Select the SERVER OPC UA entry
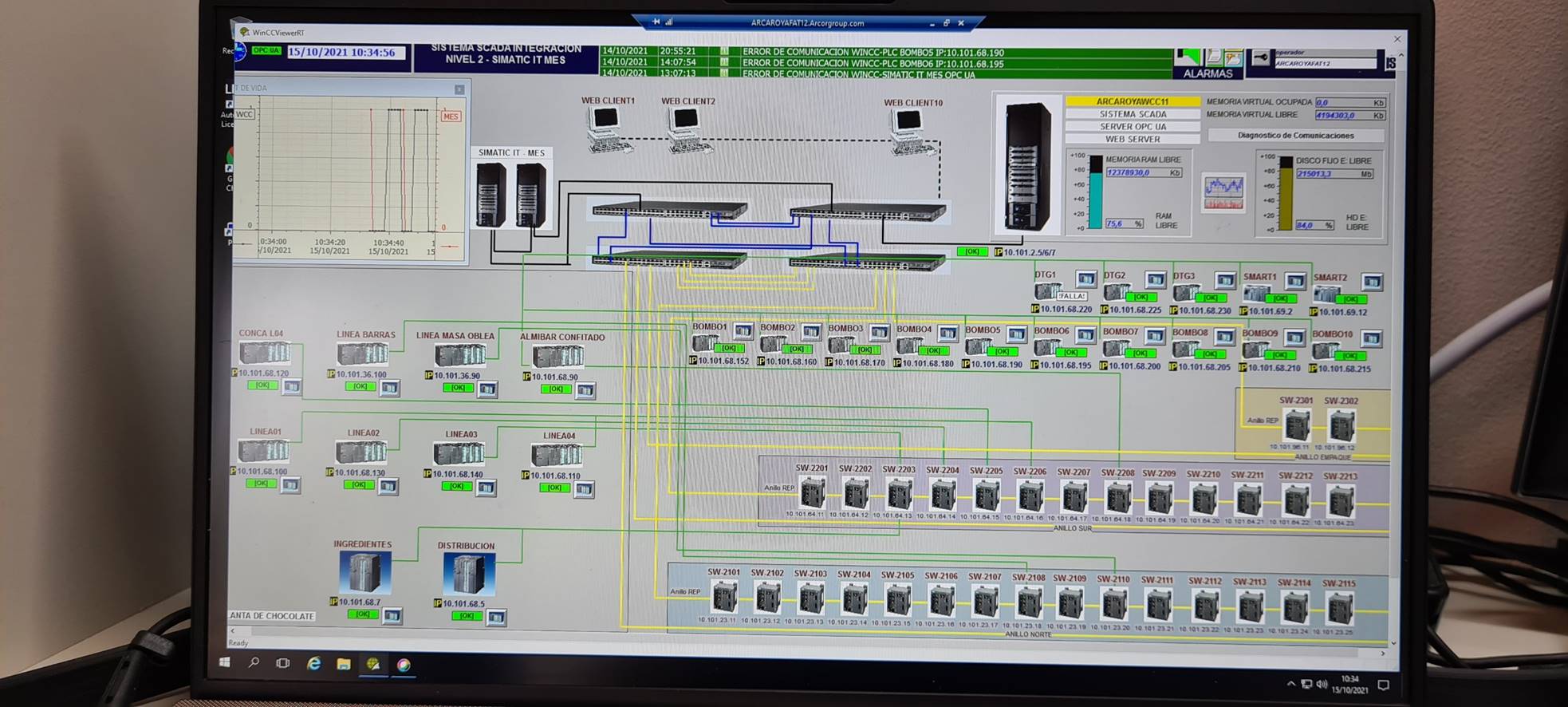1568x707 pixels. pyautogui.click(x=1133, y=126)
